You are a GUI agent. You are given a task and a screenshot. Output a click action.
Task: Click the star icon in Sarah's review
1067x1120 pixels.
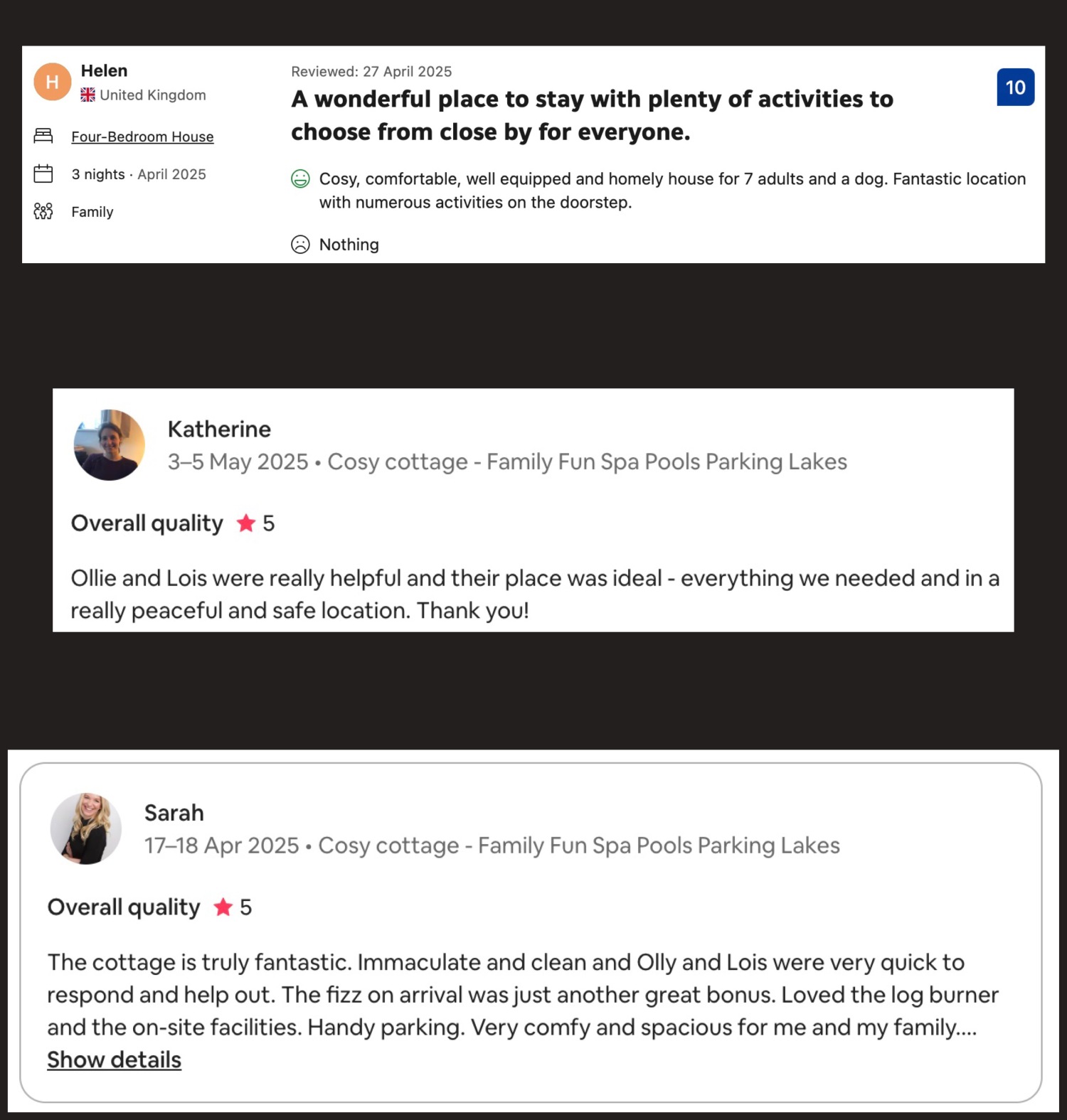click(223, 907)
